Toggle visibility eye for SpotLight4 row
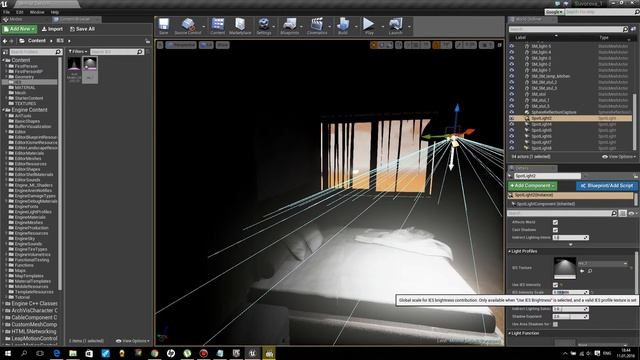 (x=511, y=124)
